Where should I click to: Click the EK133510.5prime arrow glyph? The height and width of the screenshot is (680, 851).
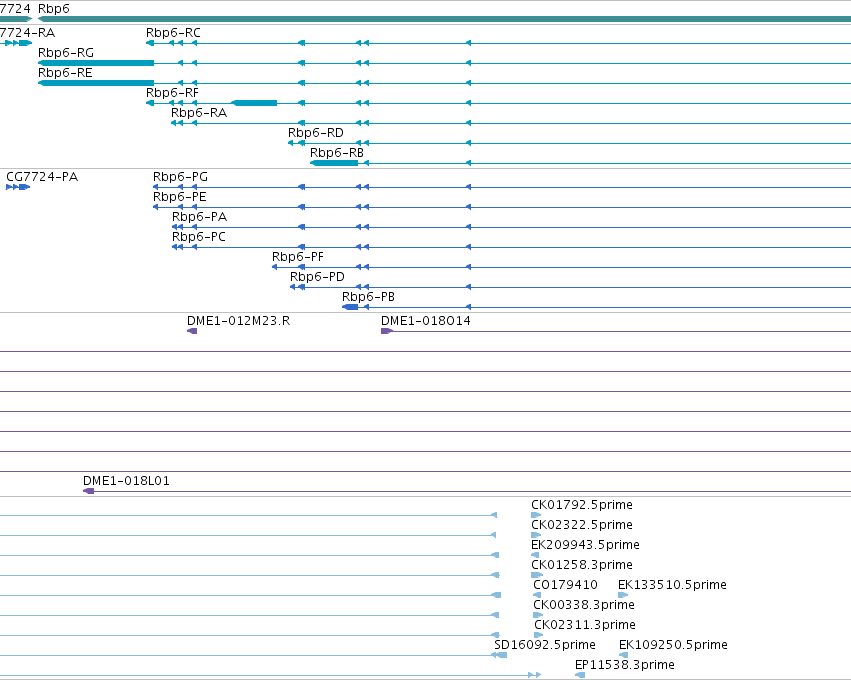[623, 595]
